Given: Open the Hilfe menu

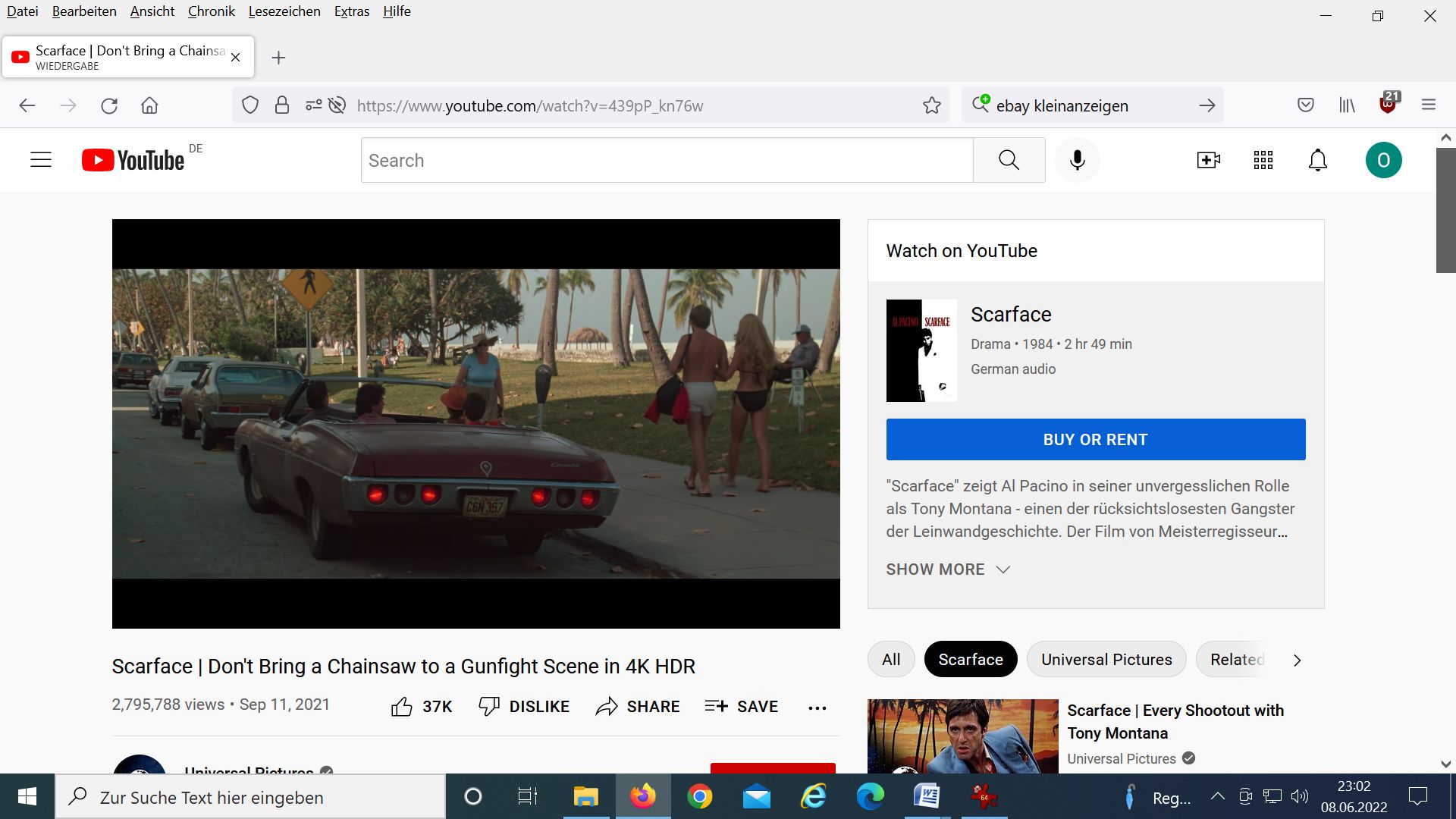Looking at the screenshot, I should click(397, 11).
